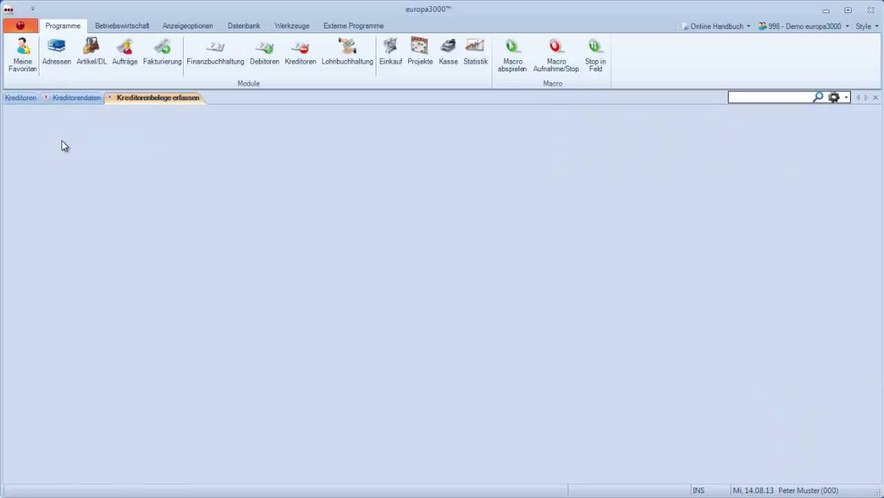Expand the Online Handbuch dropdown
This screenshot has height=498, width=884.
coord(716,26)
